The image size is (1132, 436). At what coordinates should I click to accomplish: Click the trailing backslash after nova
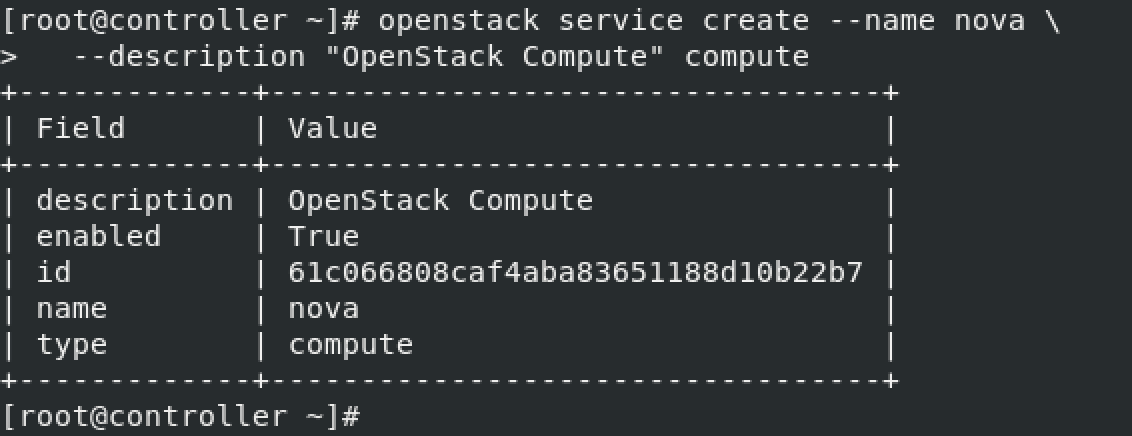(1053, 22)
